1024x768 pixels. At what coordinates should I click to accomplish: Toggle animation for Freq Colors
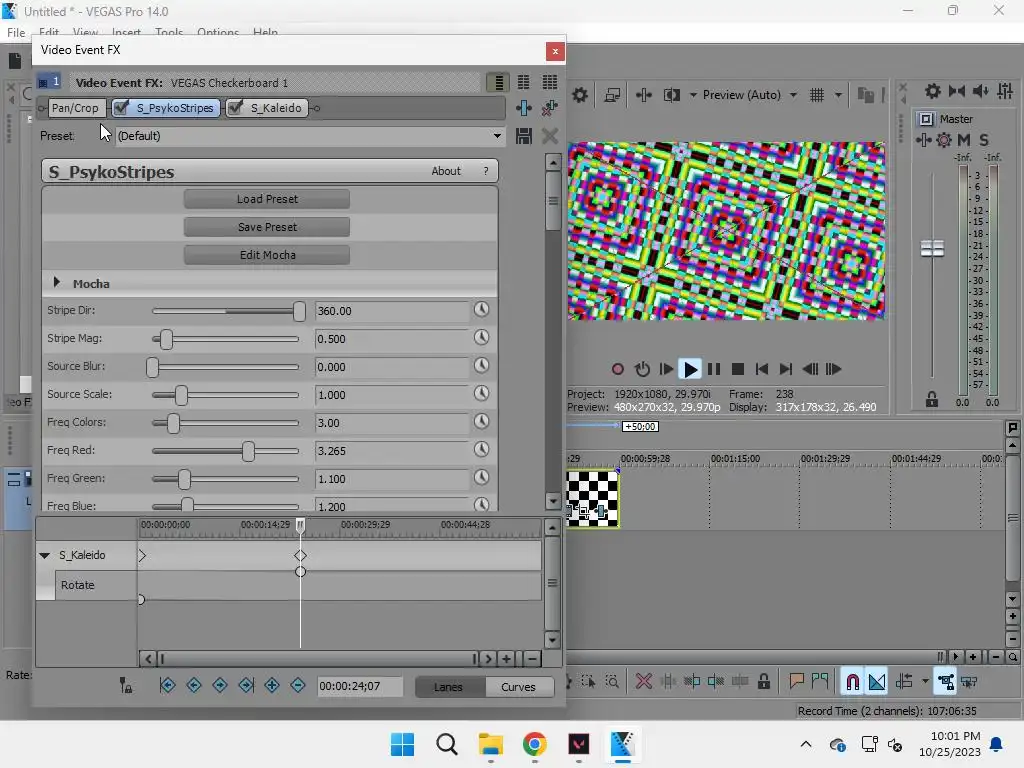(481, 421)
